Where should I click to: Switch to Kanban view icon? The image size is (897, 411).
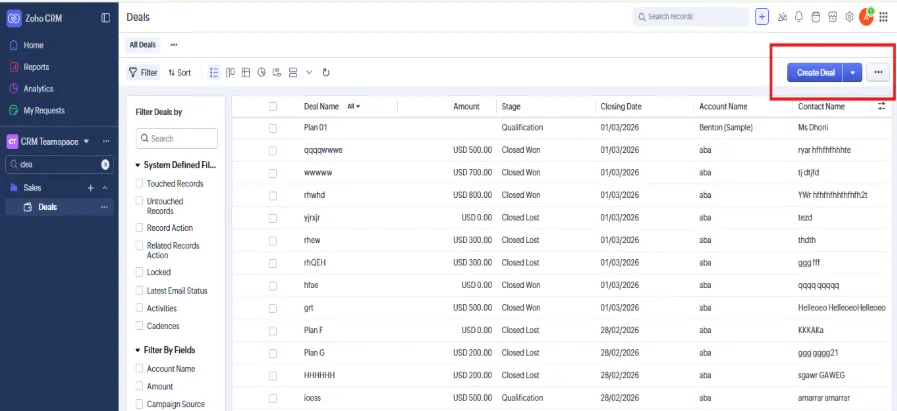(x=230, y=73)
